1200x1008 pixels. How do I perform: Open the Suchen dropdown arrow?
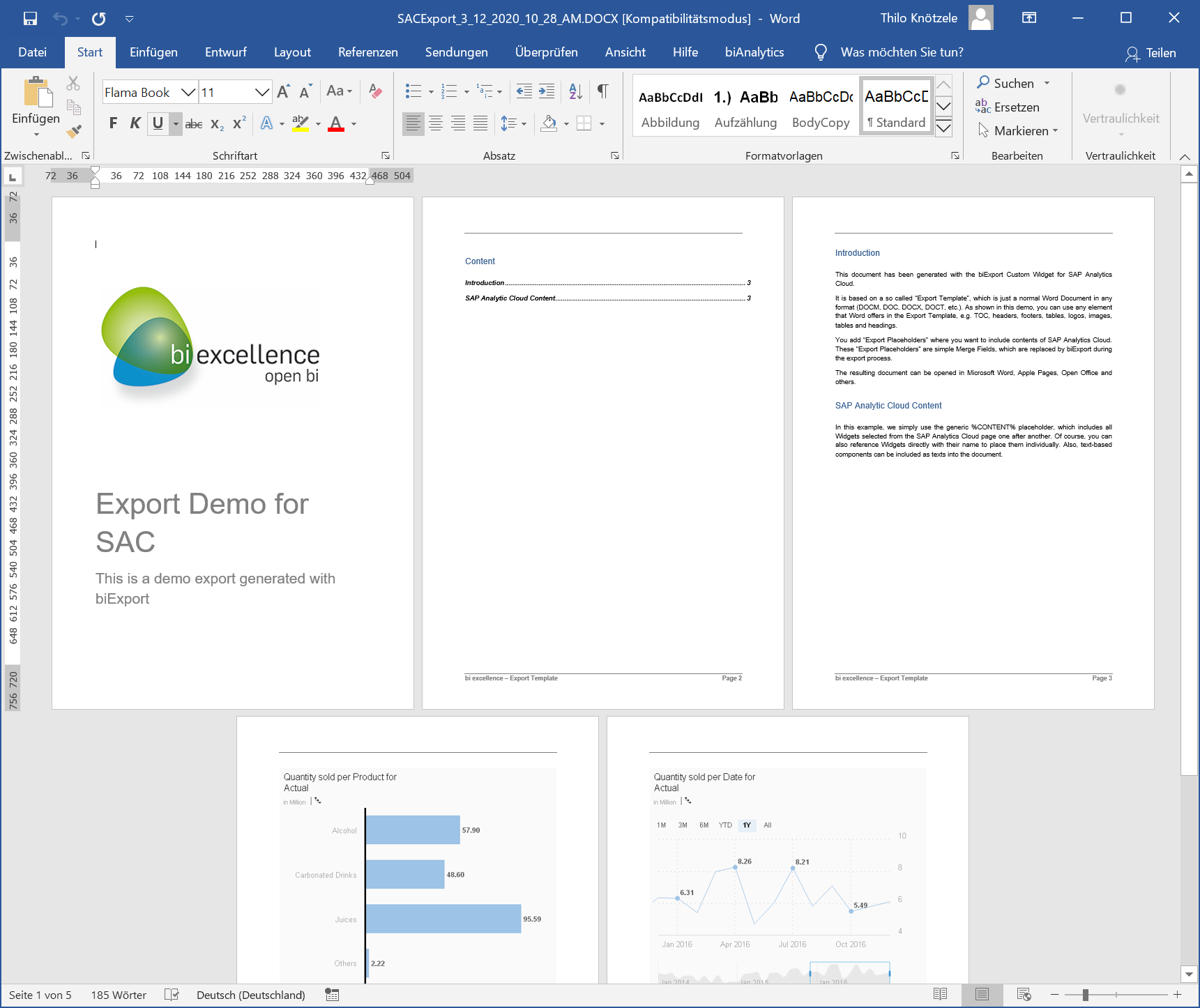(x=1047, y=83)
